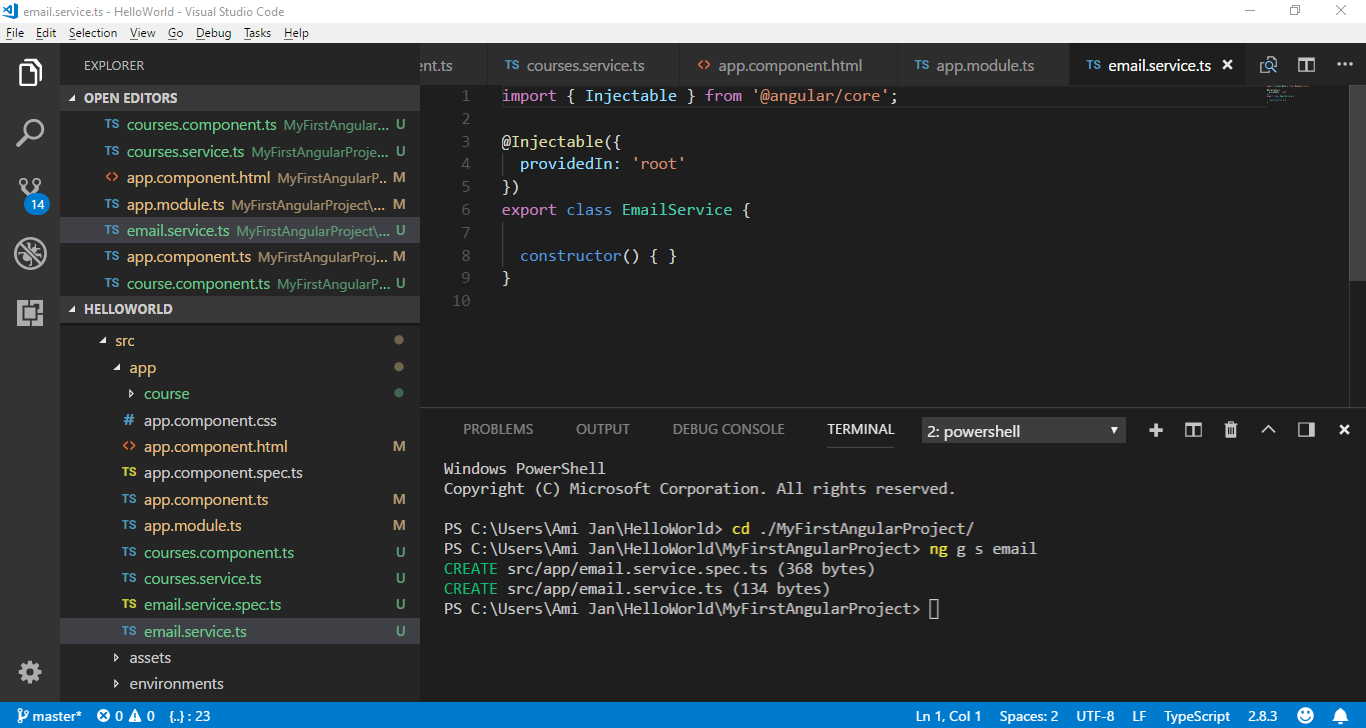1366x728 pixels.
Task: Show the DEBUG CONSOLE panel tab
Action: coord(728,429)
